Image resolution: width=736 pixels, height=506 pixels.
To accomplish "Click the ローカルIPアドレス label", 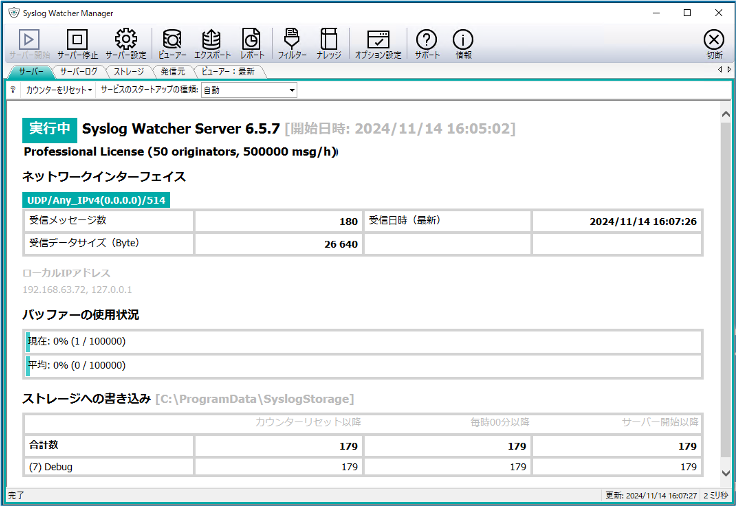I will click(66, 273).
